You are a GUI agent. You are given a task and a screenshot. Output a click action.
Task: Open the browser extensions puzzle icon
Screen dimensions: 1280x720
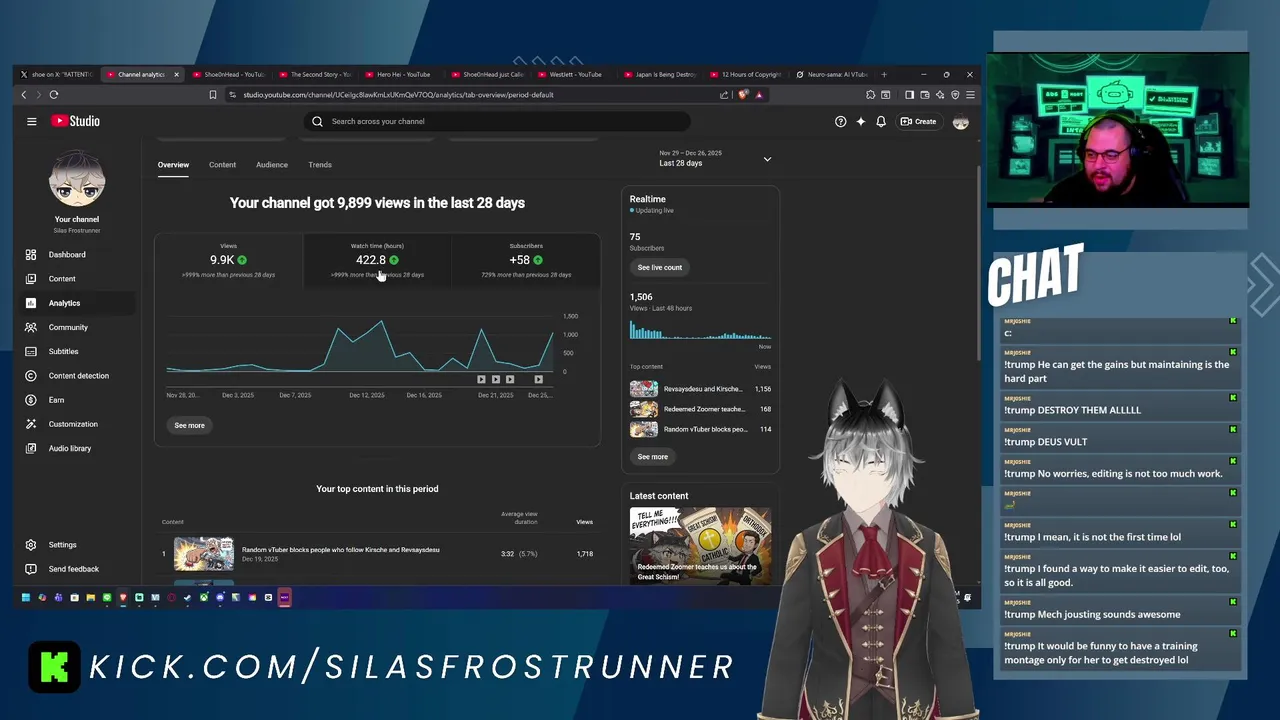point(870,95)
